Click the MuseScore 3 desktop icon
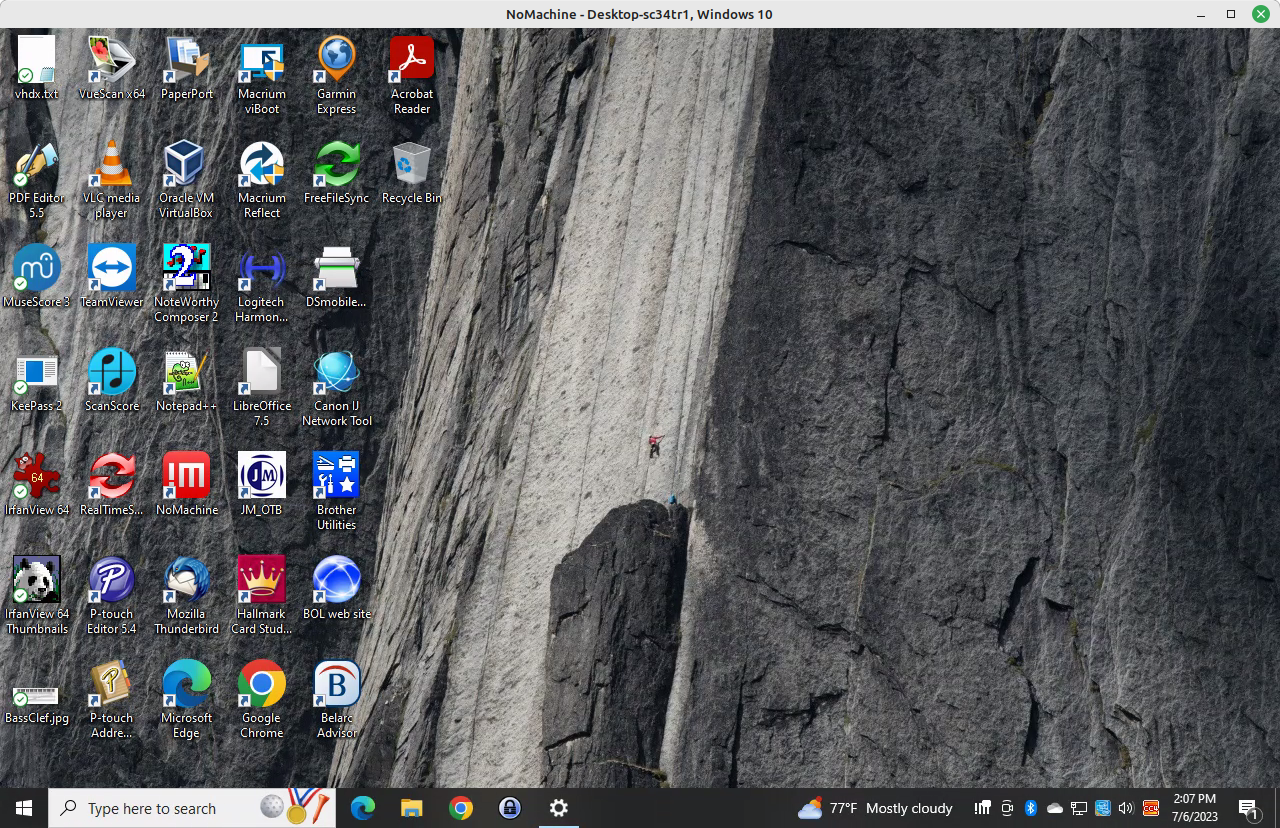 pos(37,276)
